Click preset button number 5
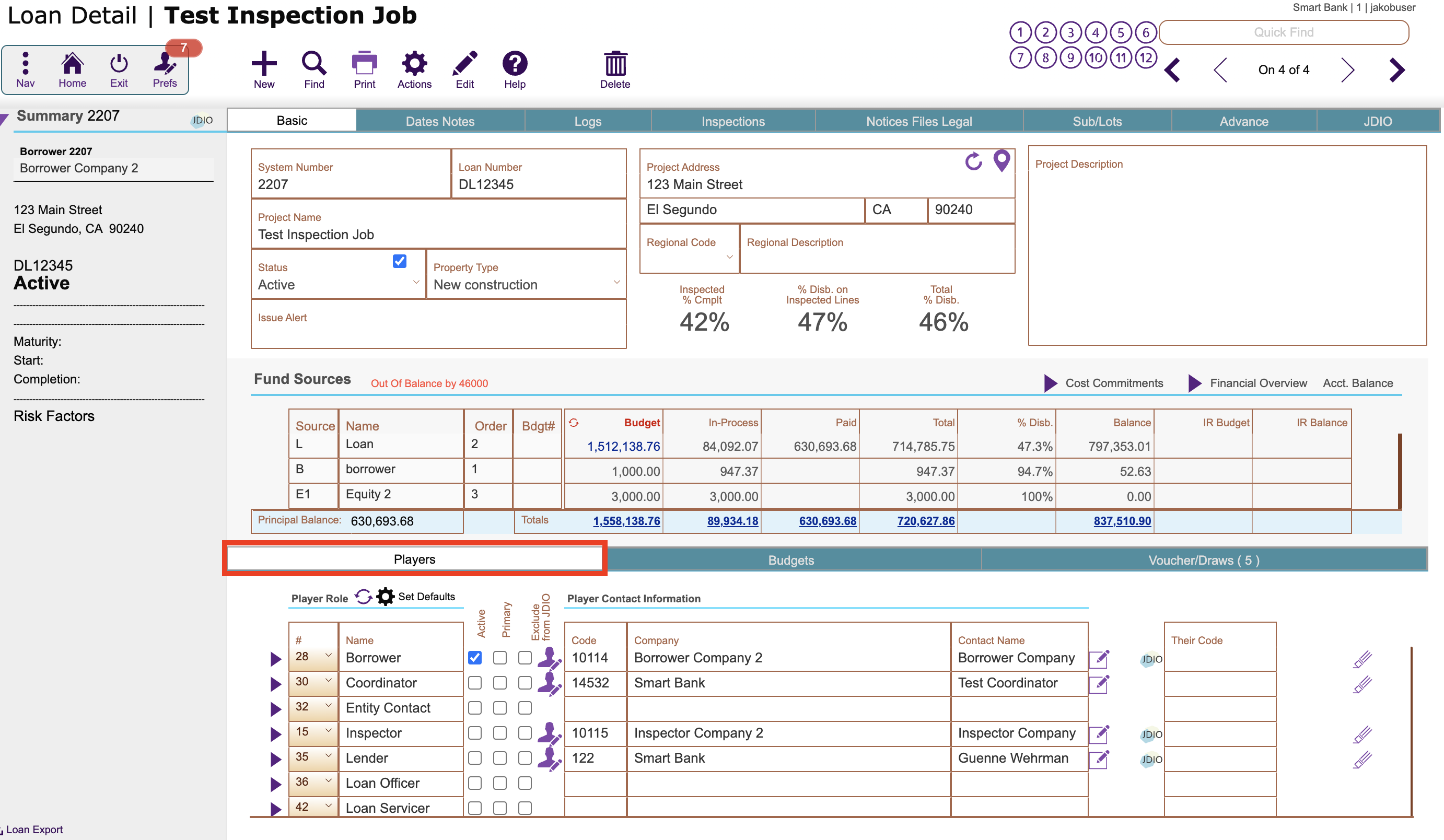 (x=1120, y=33)
